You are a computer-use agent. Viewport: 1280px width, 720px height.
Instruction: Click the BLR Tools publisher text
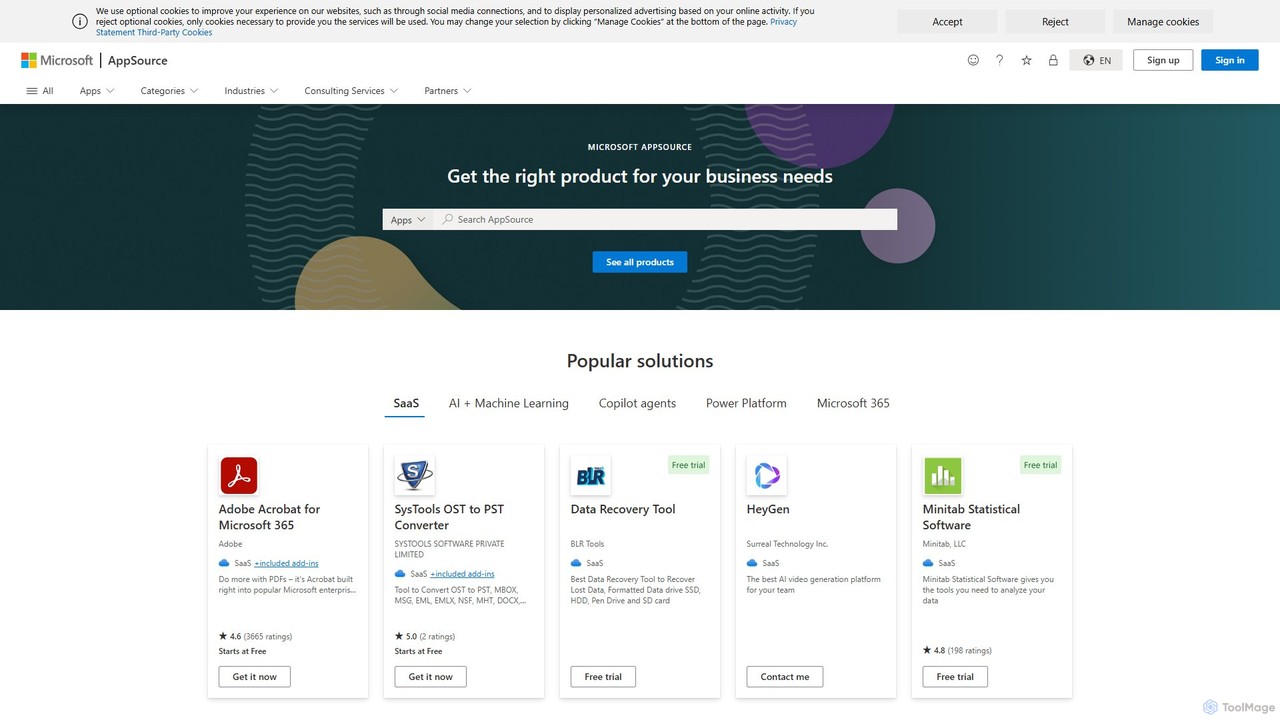pyautogui.click(x=588, y=544)
